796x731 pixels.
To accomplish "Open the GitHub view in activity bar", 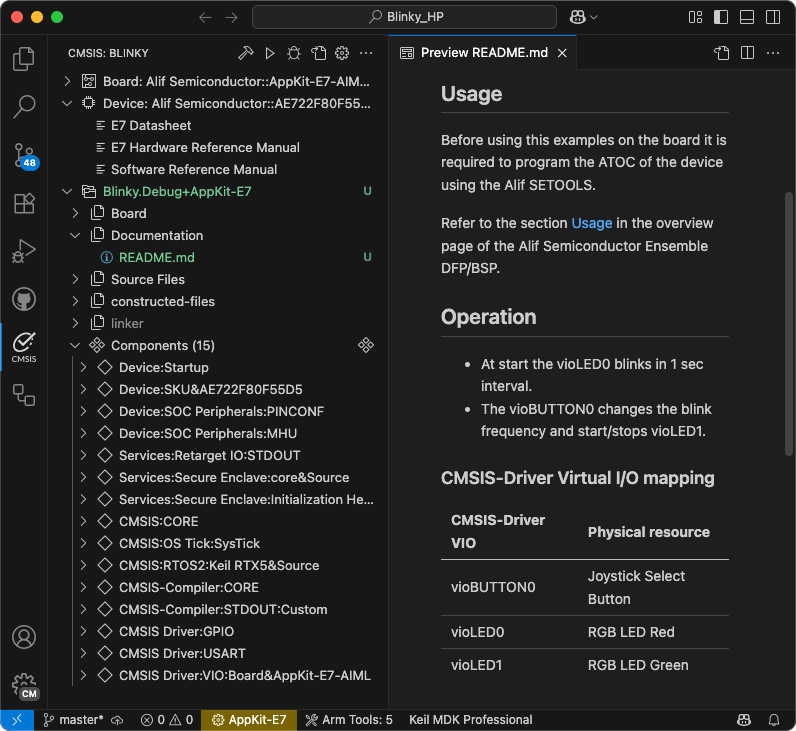I will 24,299.
